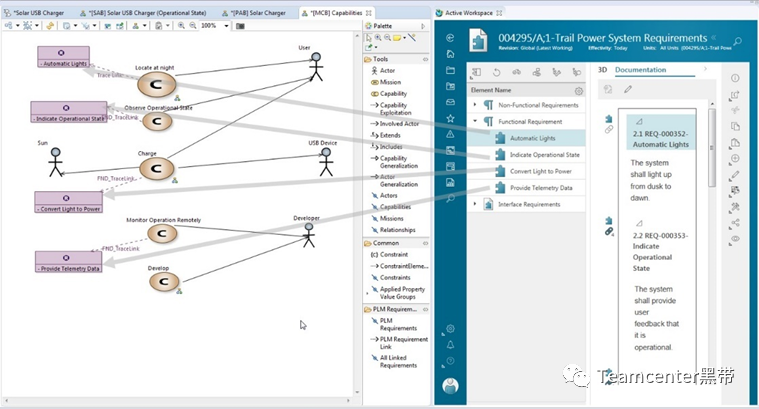Screen dimensions: 759x409
Task: Pick the Mission tool in Palette
Action: tap(385, 82)
